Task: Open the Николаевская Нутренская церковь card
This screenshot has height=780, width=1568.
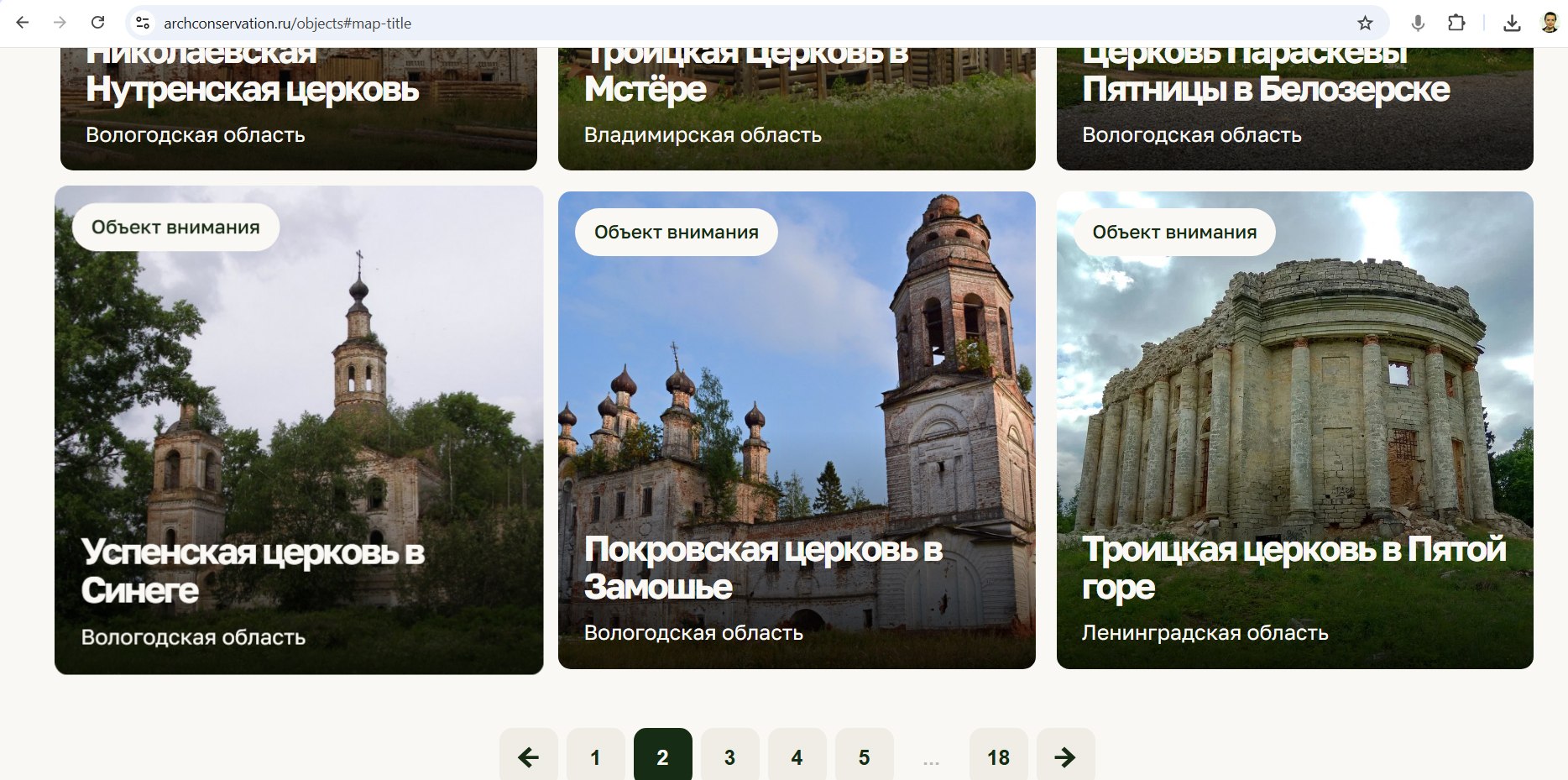Action: pyautogui.click(x=299, y=107)
